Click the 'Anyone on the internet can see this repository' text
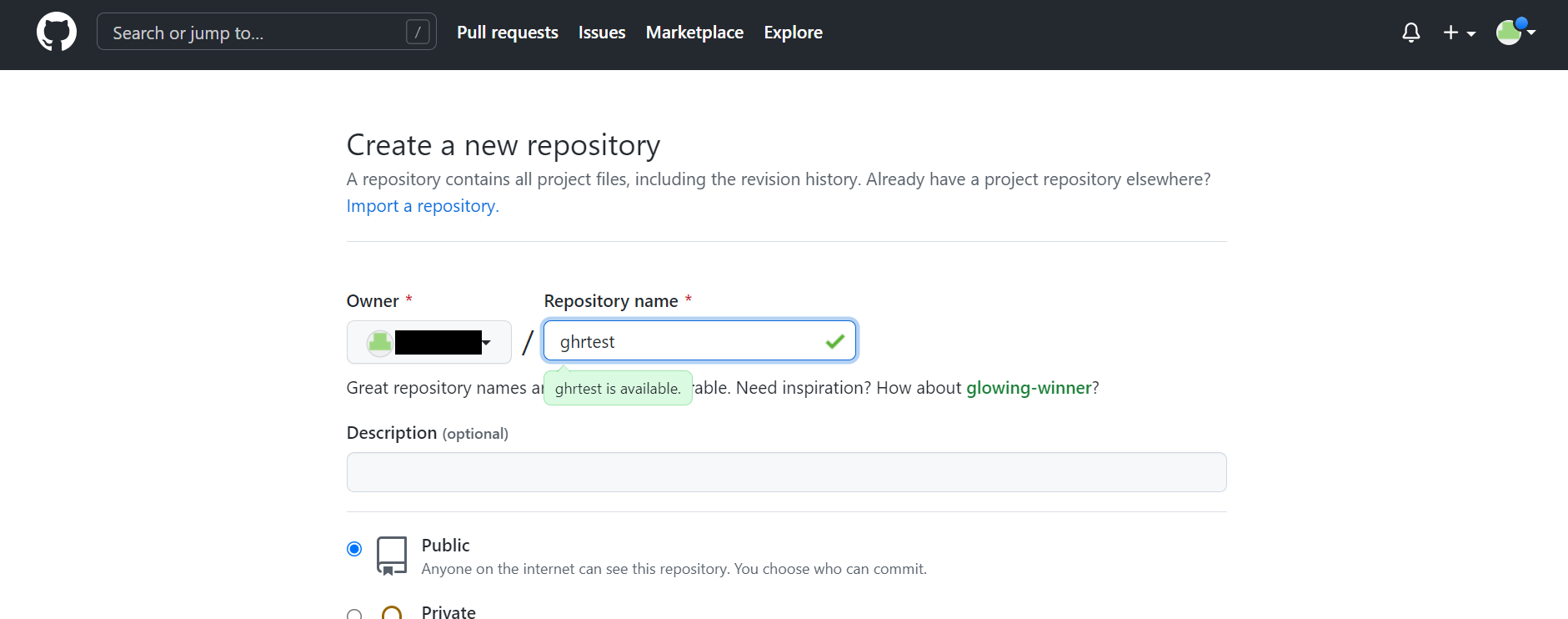Screen dimensions: 1568x619 674,569
